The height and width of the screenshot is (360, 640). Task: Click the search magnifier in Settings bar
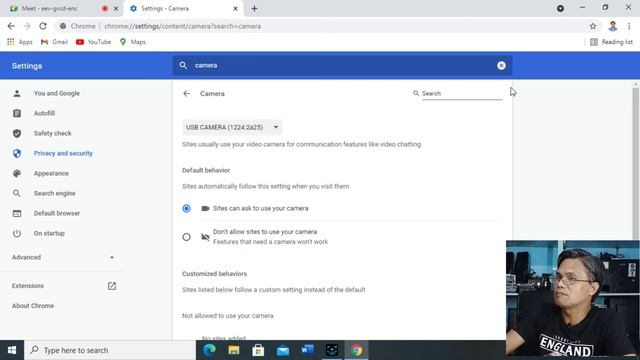(x=183, y=65)
